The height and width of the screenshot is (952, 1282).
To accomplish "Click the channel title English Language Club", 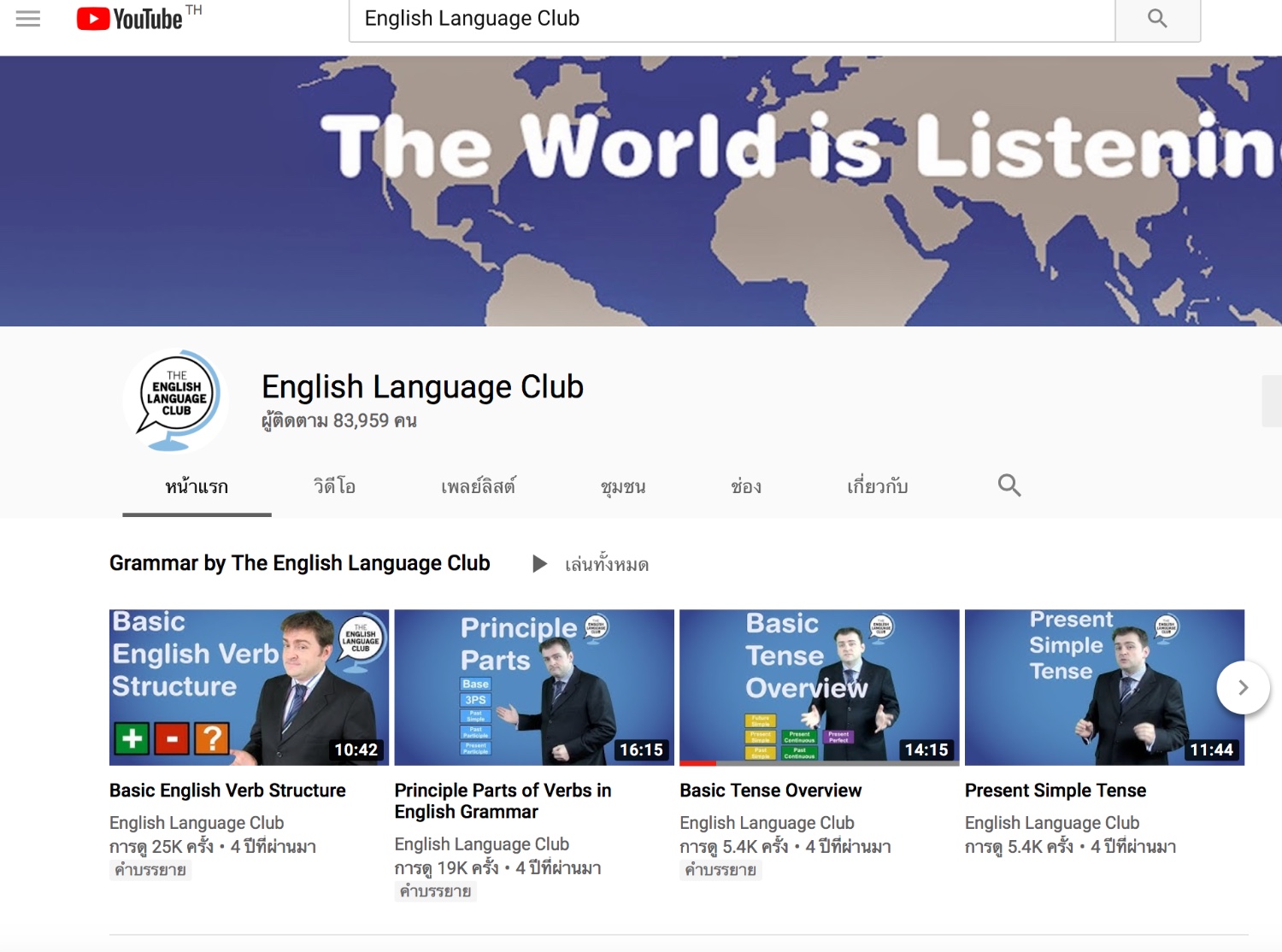I will (x=422, y=387).
